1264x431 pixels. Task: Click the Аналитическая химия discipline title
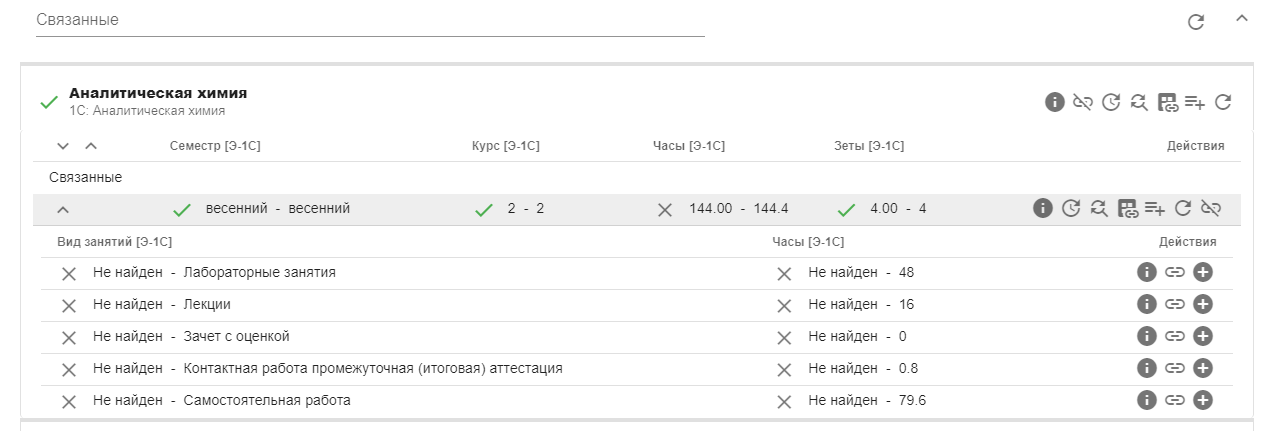pyautogui.click(x=157, y=93)
